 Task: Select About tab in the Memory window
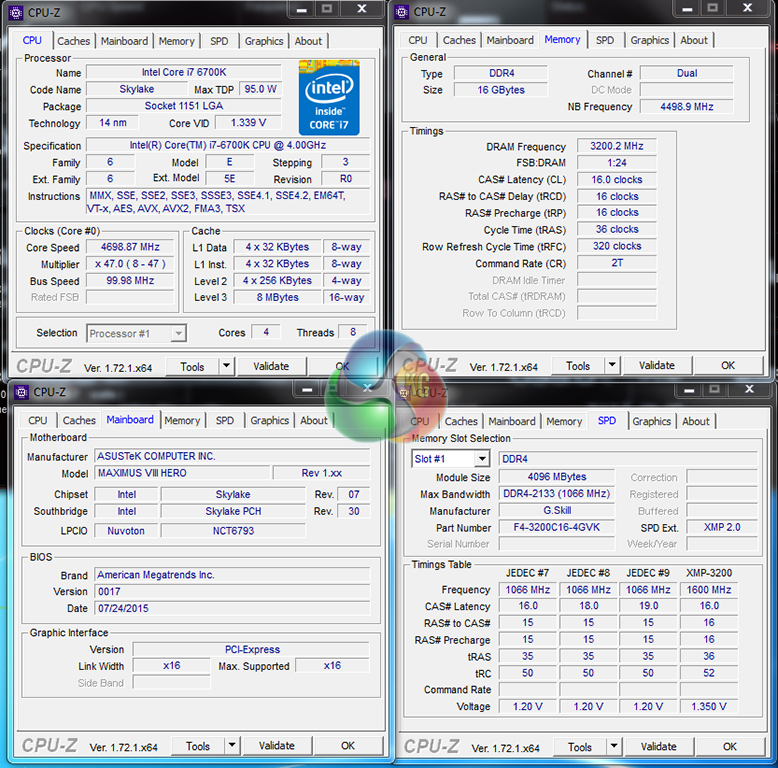click(694, 40)
